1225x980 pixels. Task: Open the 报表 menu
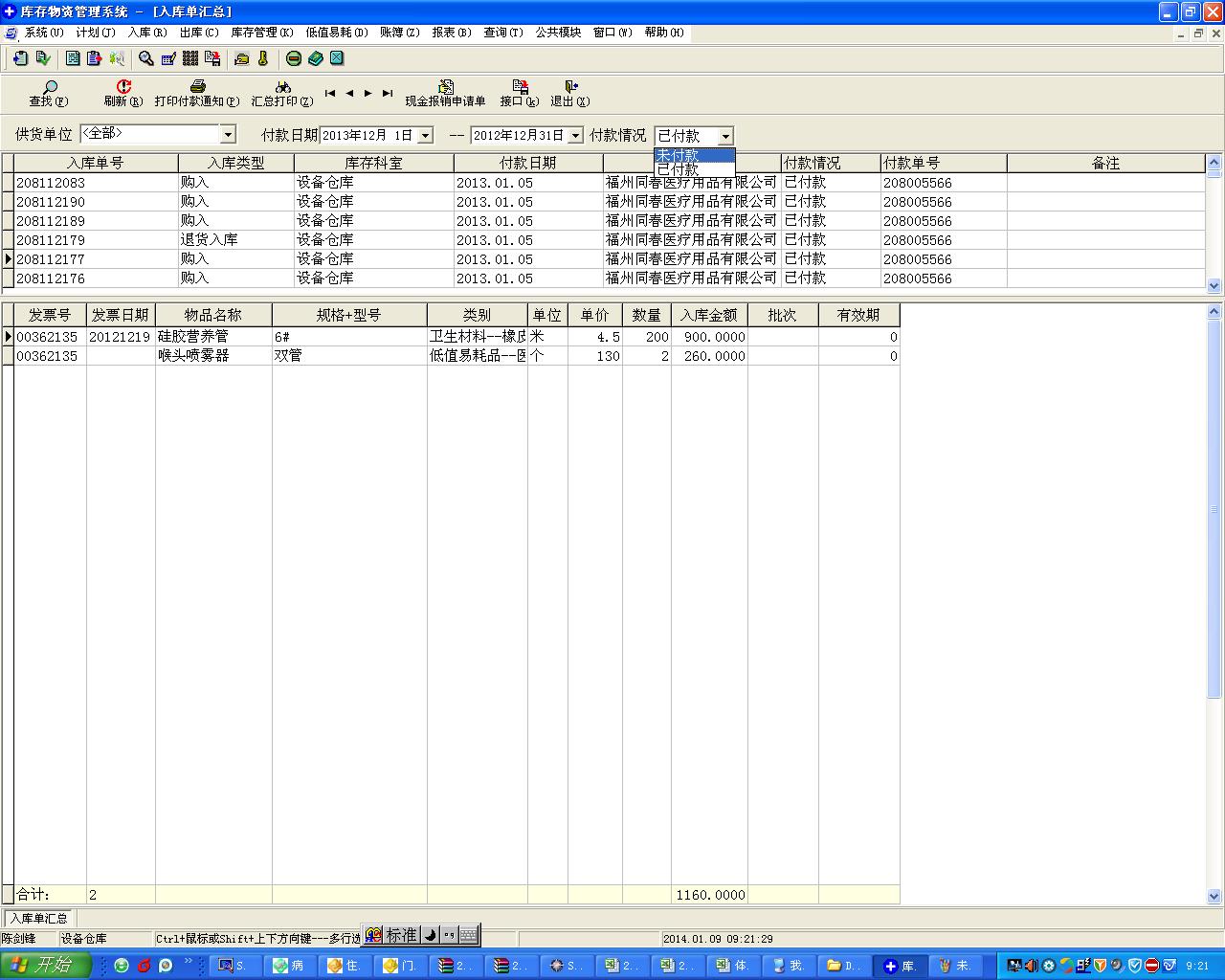point(451,33)
